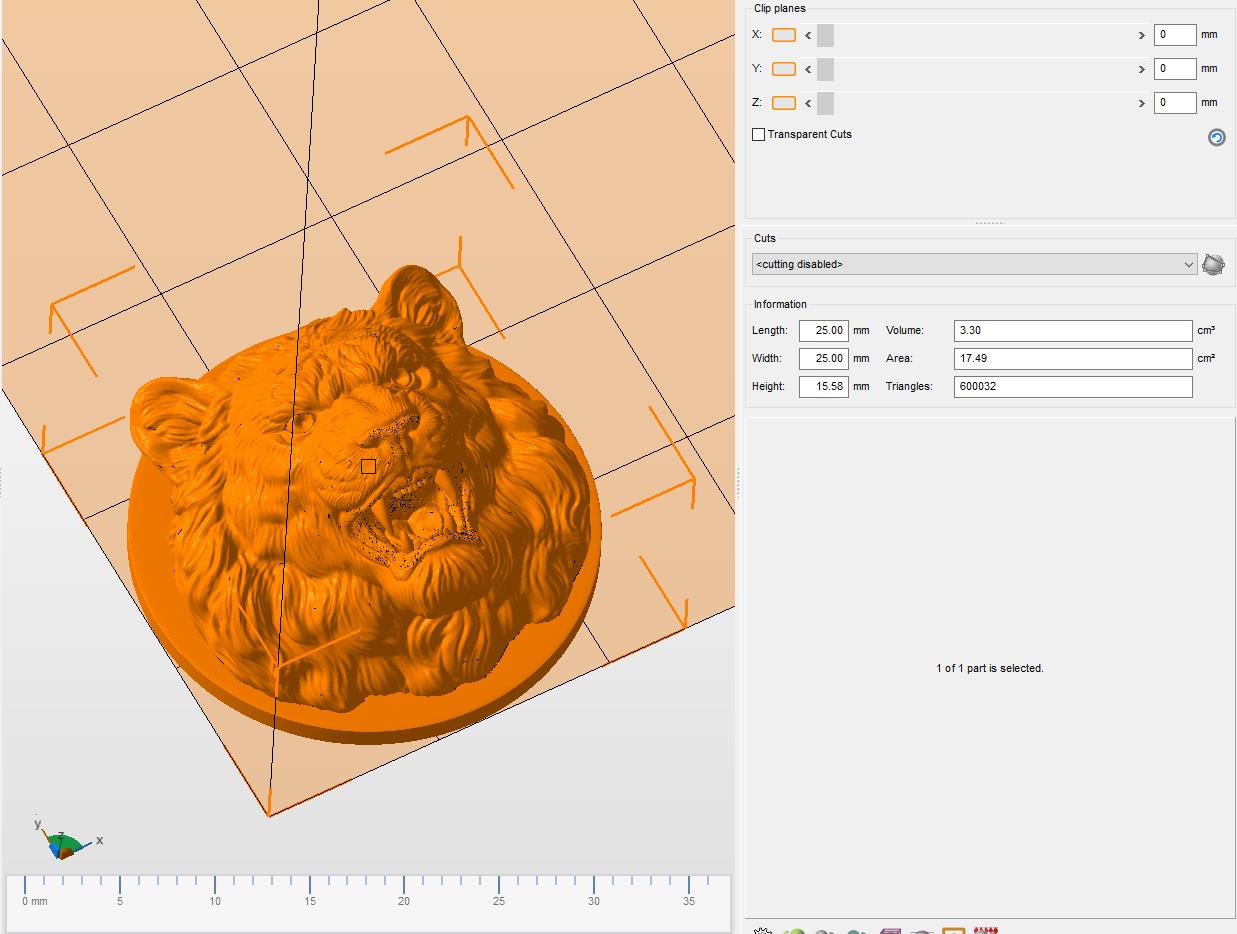Decrease Z clip plane with left arrow
The height and width of the screenshot is (934, 1237).
[x=808, y=103]
